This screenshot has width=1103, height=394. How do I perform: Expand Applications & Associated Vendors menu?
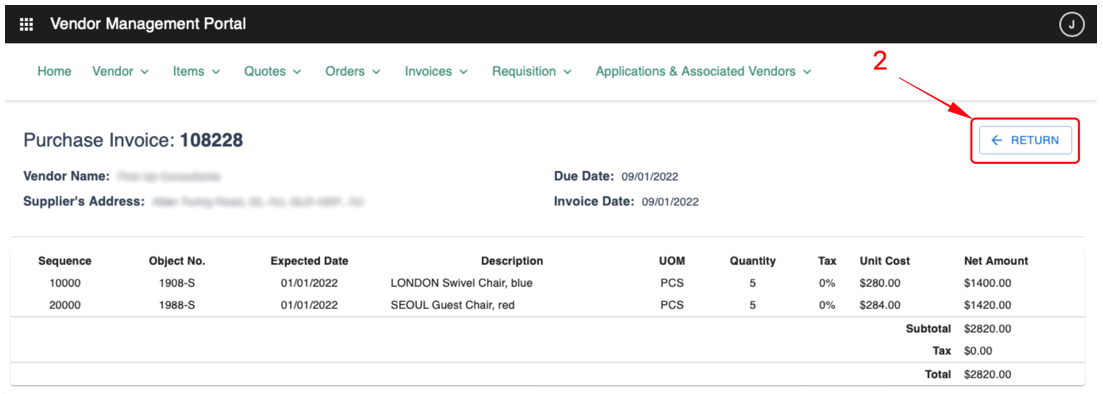pyautogui.click(x=703, y=71)
